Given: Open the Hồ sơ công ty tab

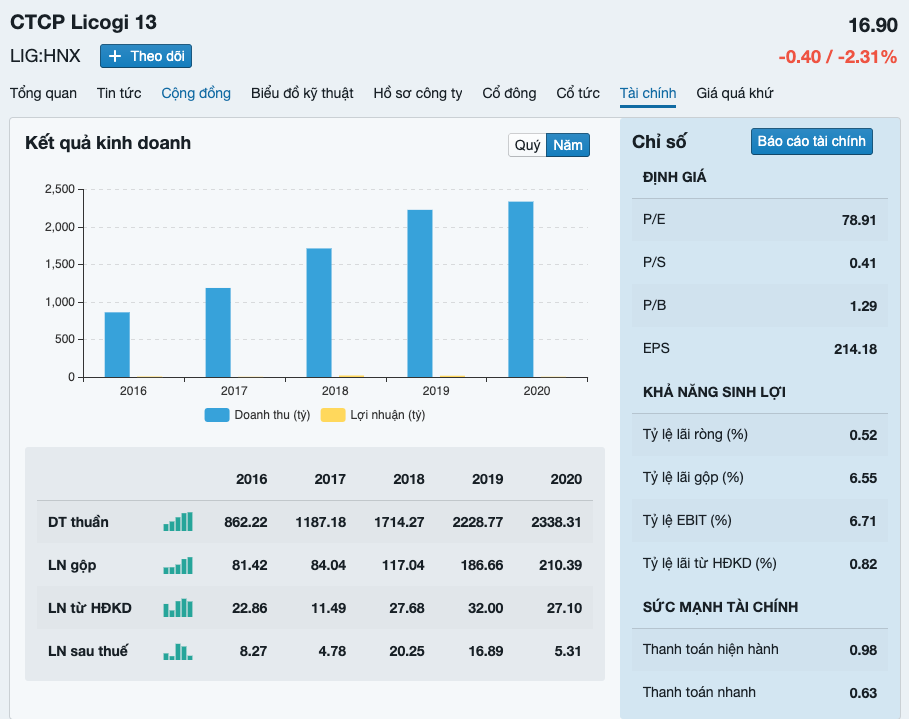Looking at the screenshot, I should (x=418, y=93).
